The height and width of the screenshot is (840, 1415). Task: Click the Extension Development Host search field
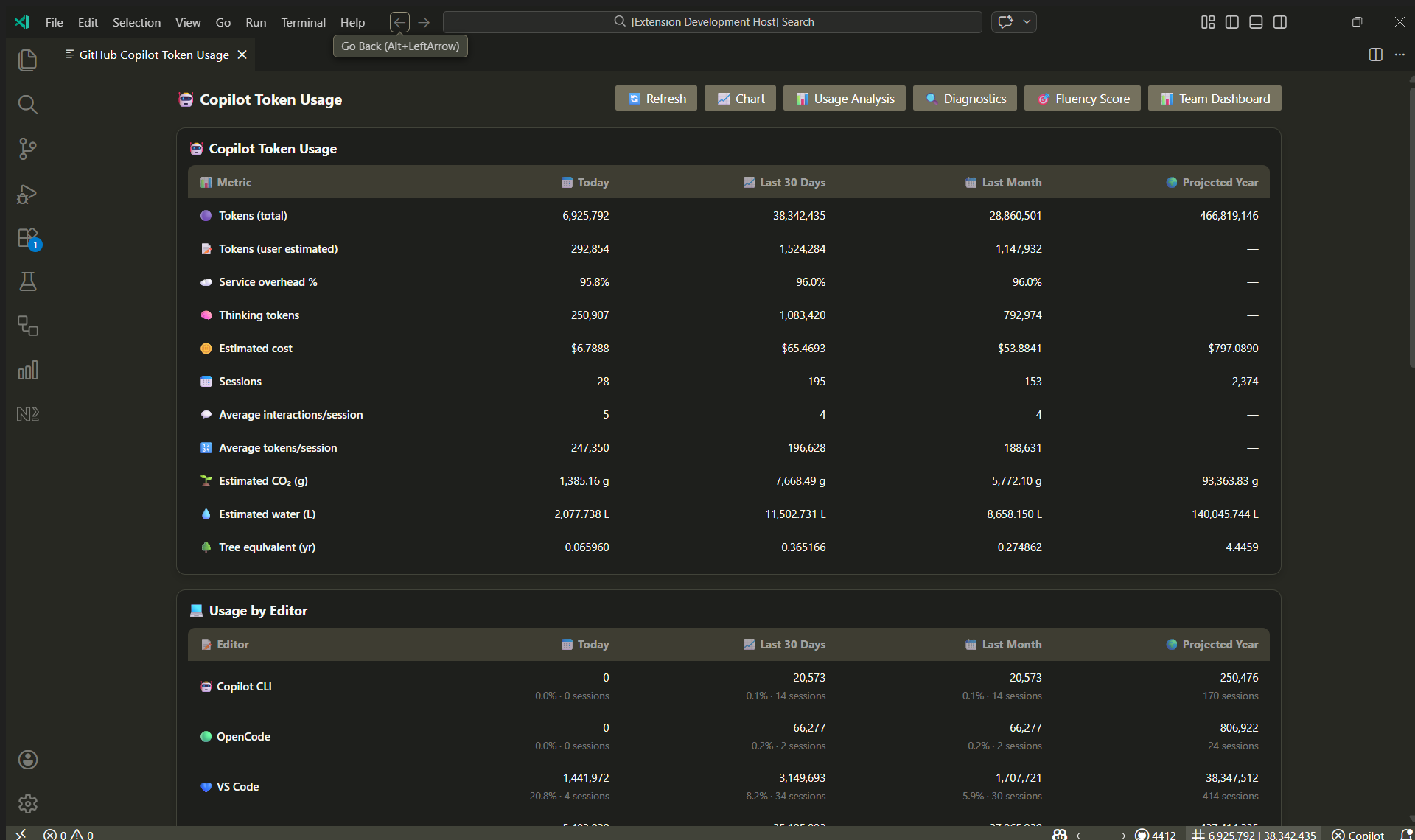(x=713, y=22)
